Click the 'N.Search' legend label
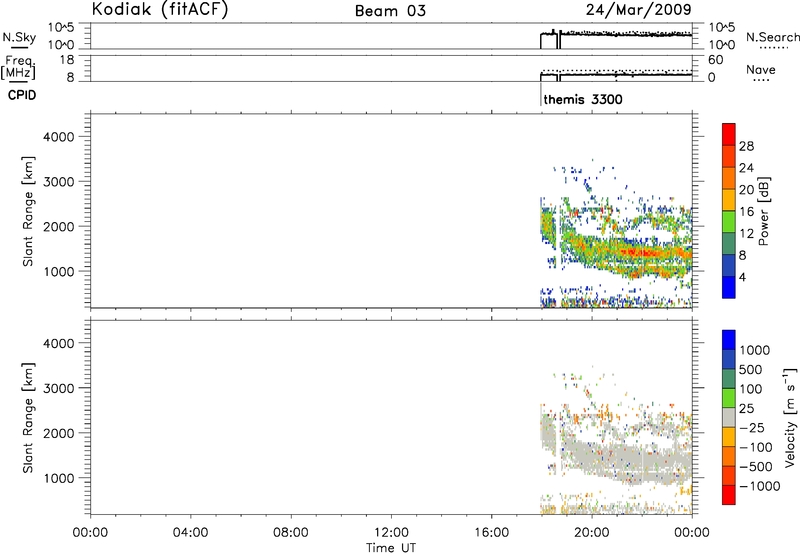 [x=772, y=37]
